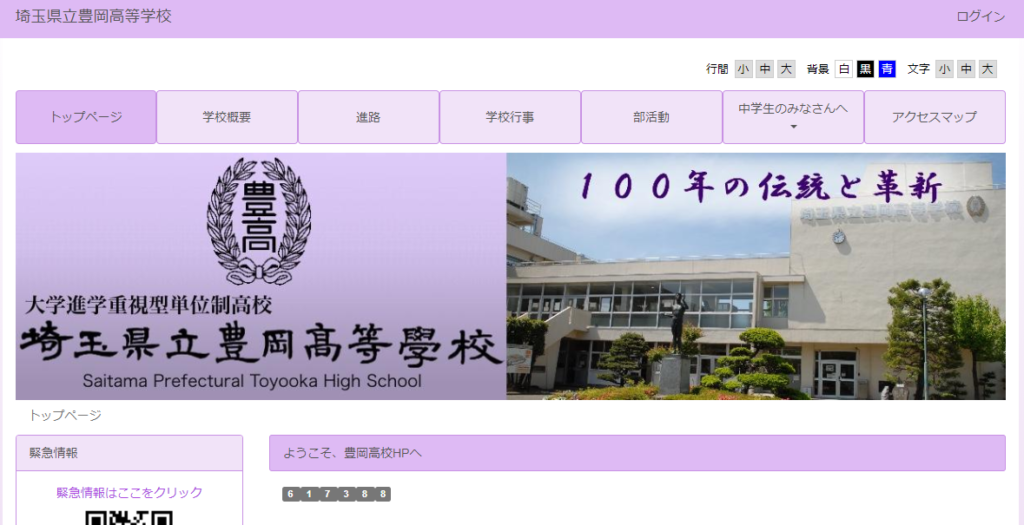Screen dimensions: 1024x525
Task: Click the 埼玉県立豊岡高等学校 site title
Action: click(93, 16)
